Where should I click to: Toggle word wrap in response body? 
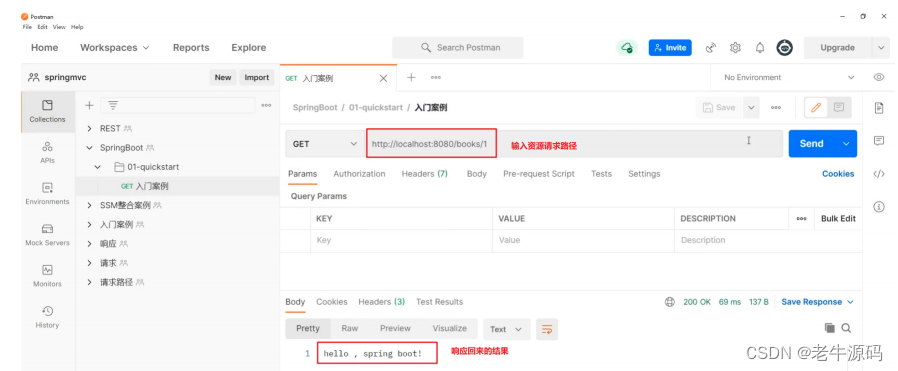point(547,329)
